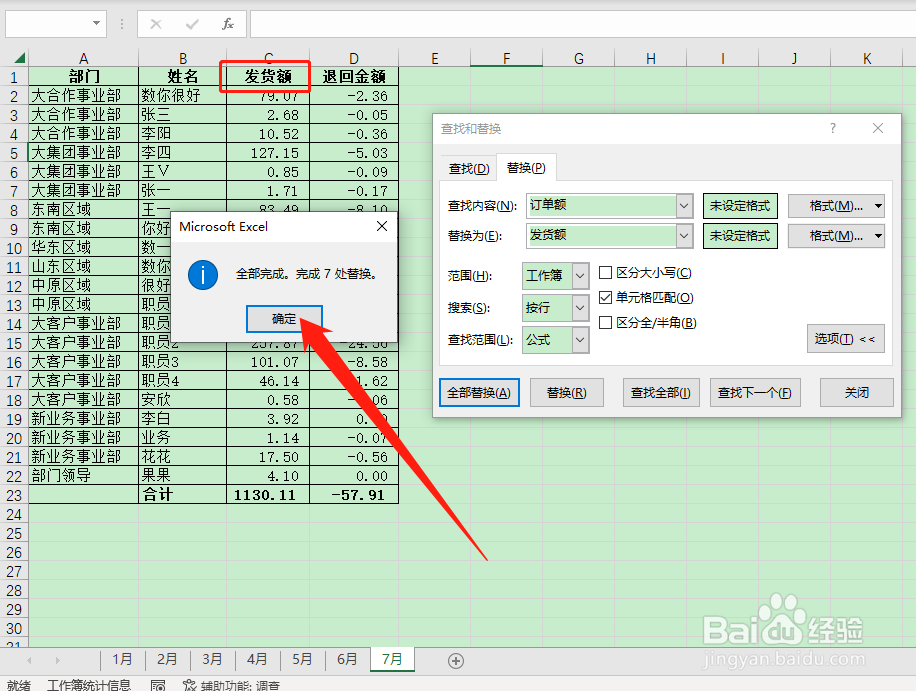This screenshot has height=691, width=916.
Task: Select the 退回金额 header cell
Action: (x=354, y=77)
